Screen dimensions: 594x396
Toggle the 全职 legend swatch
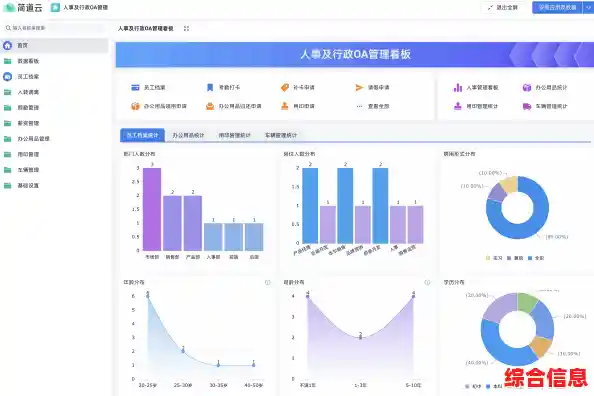click(530, 258)
